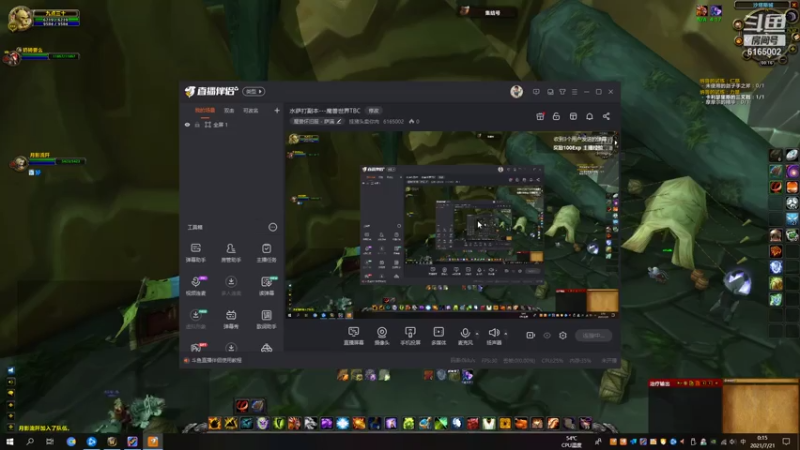Click the edit-title button beside the stream title
Viewport: 800px width, 450px height.
[x=374, y=111]
